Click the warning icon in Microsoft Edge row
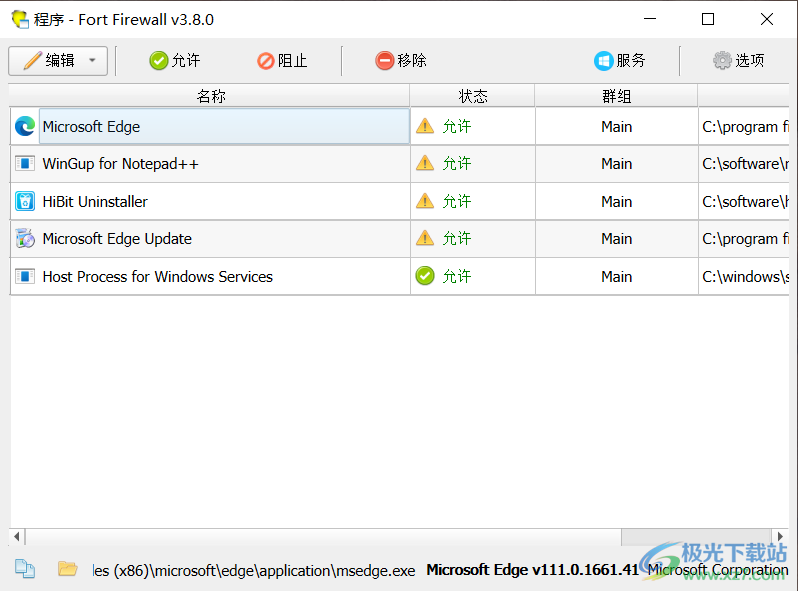This screenshot has height=591, width=798. (x=425, y=126)
